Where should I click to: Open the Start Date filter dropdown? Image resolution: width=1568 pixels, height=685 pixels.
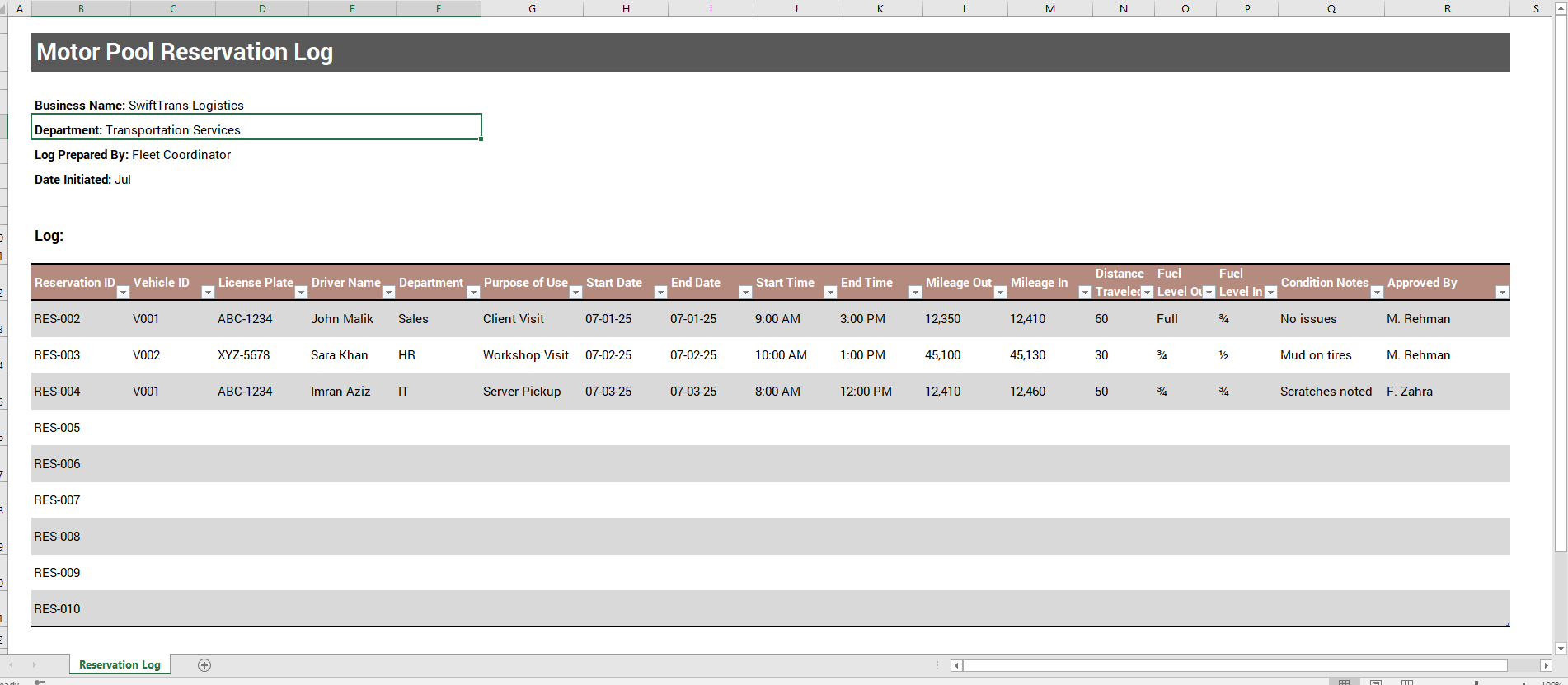click(660, 293)
